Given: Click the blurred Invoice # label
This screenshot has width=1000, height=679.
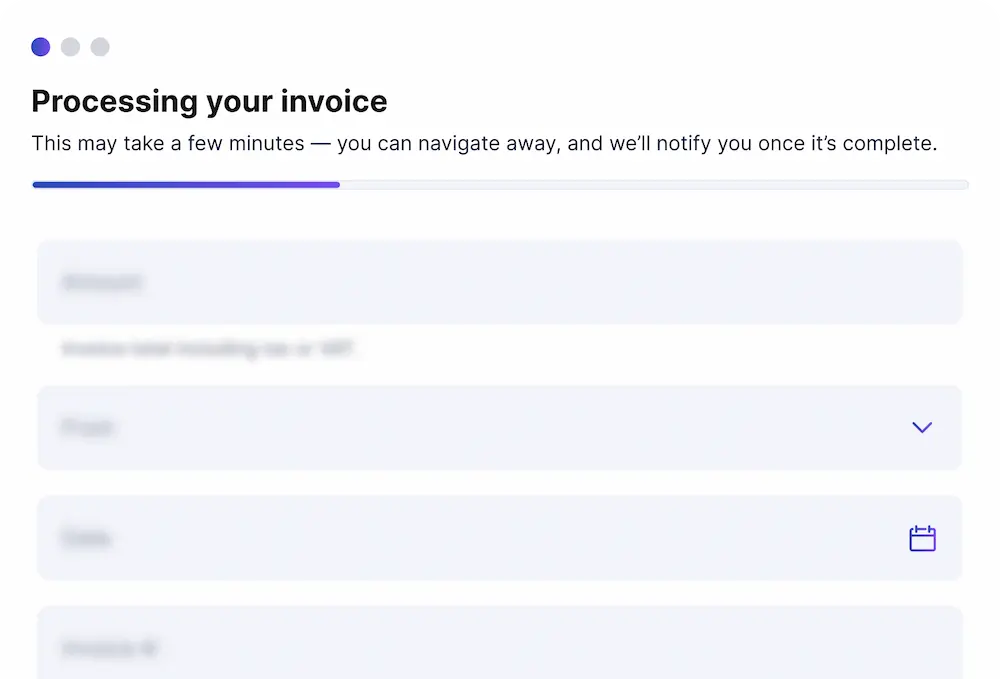Looking at the screenshot, I should pyautogui.click(x=110, y=649).
